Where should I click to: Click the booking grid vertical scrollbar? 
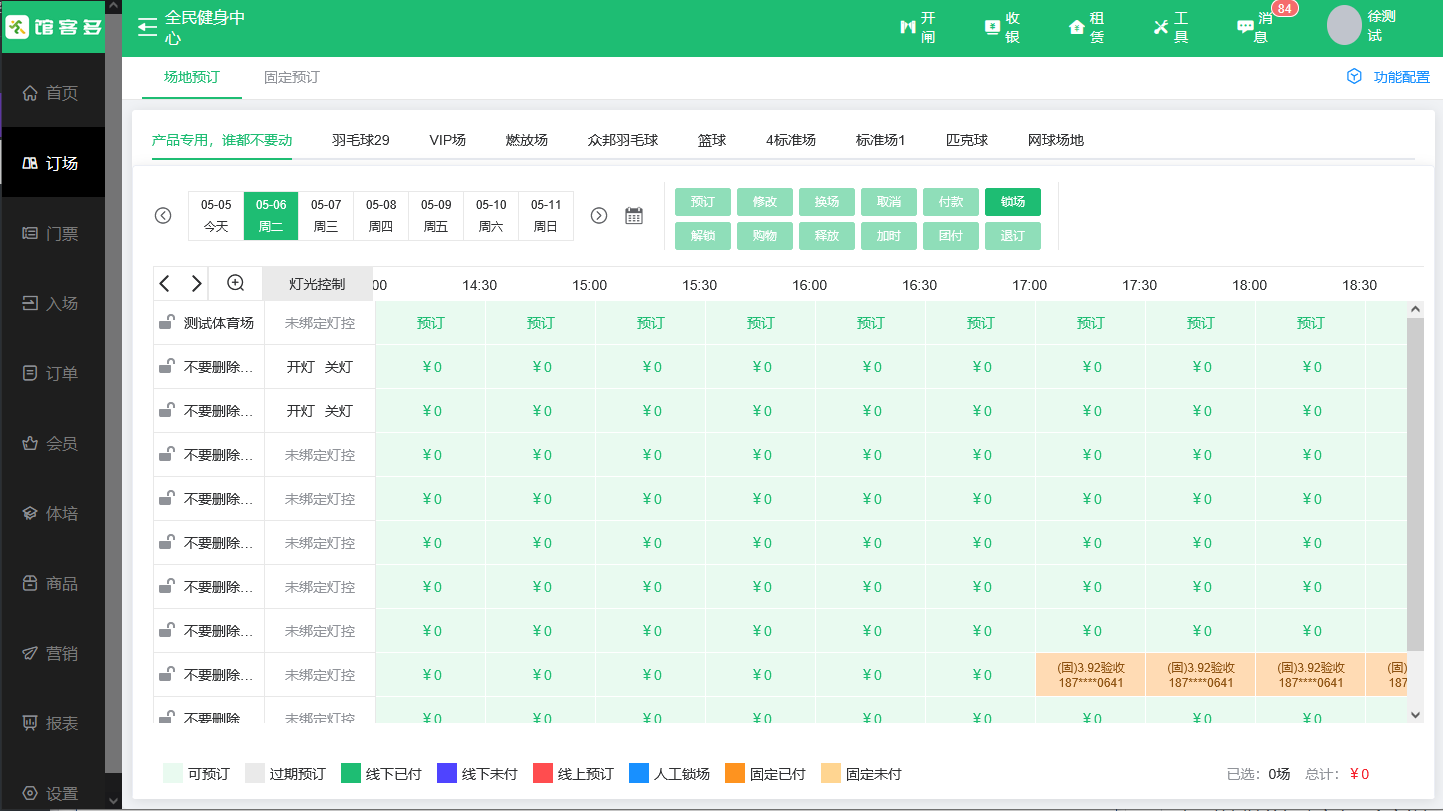coord(1415,485)
